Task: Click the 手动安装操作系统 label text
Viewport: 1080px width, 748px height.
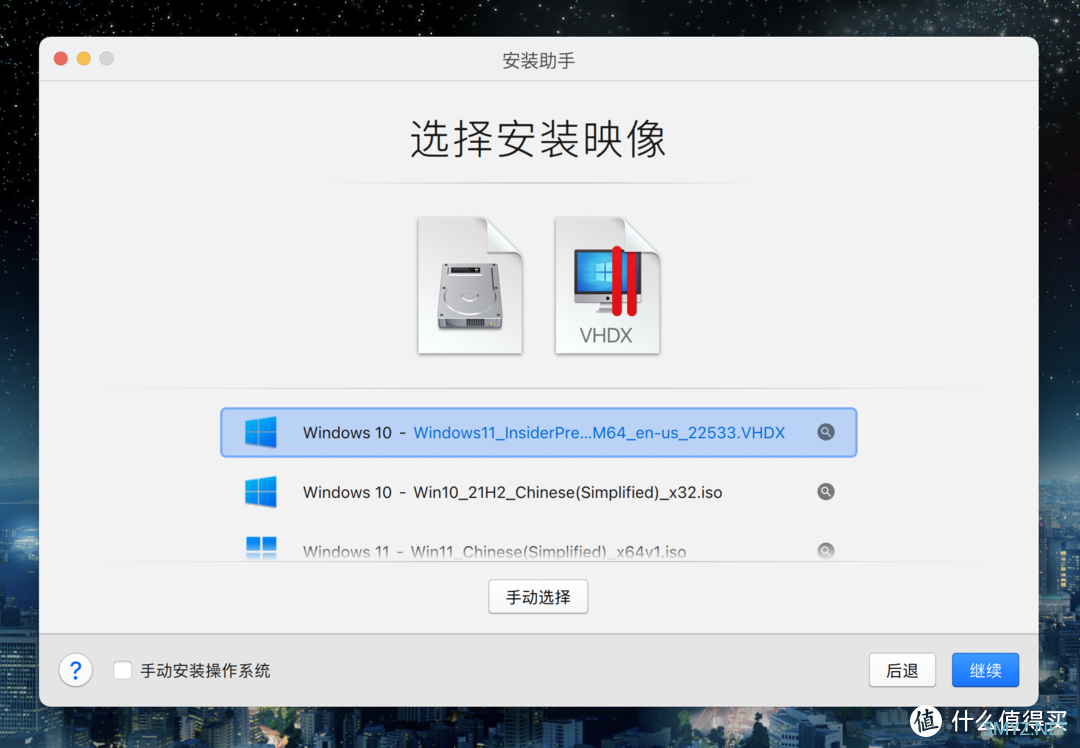Action: tap(205, 671)
